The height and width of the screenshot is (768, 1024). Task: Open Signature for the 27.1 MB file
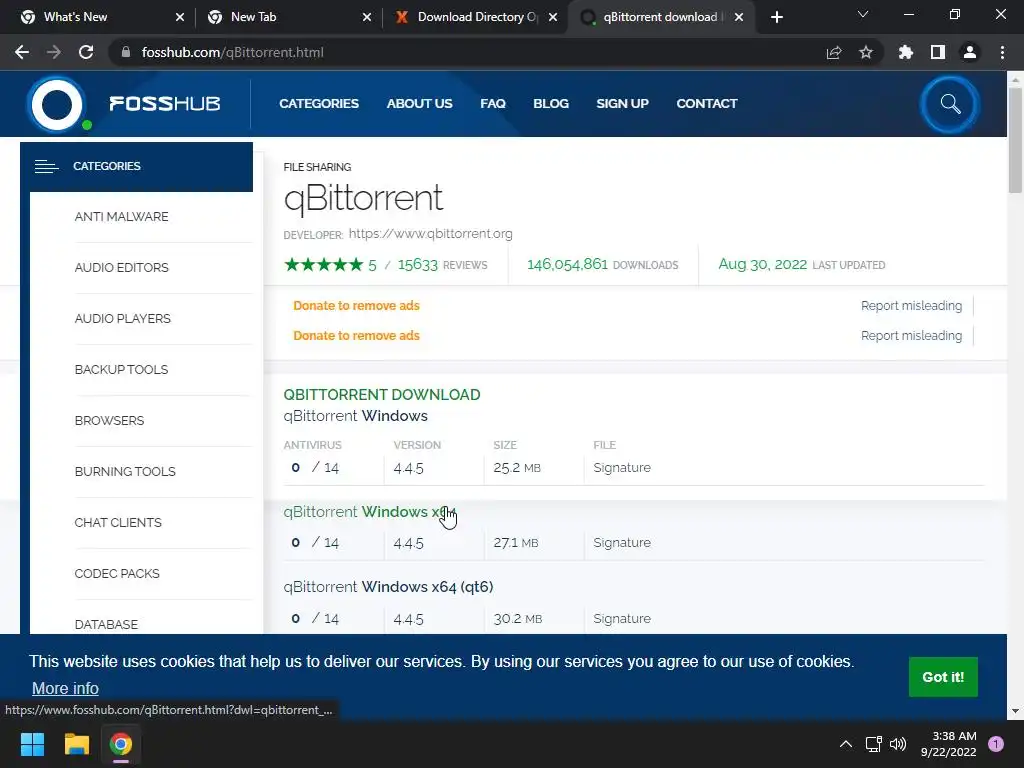pyautogui.click(x=622, y=543)
